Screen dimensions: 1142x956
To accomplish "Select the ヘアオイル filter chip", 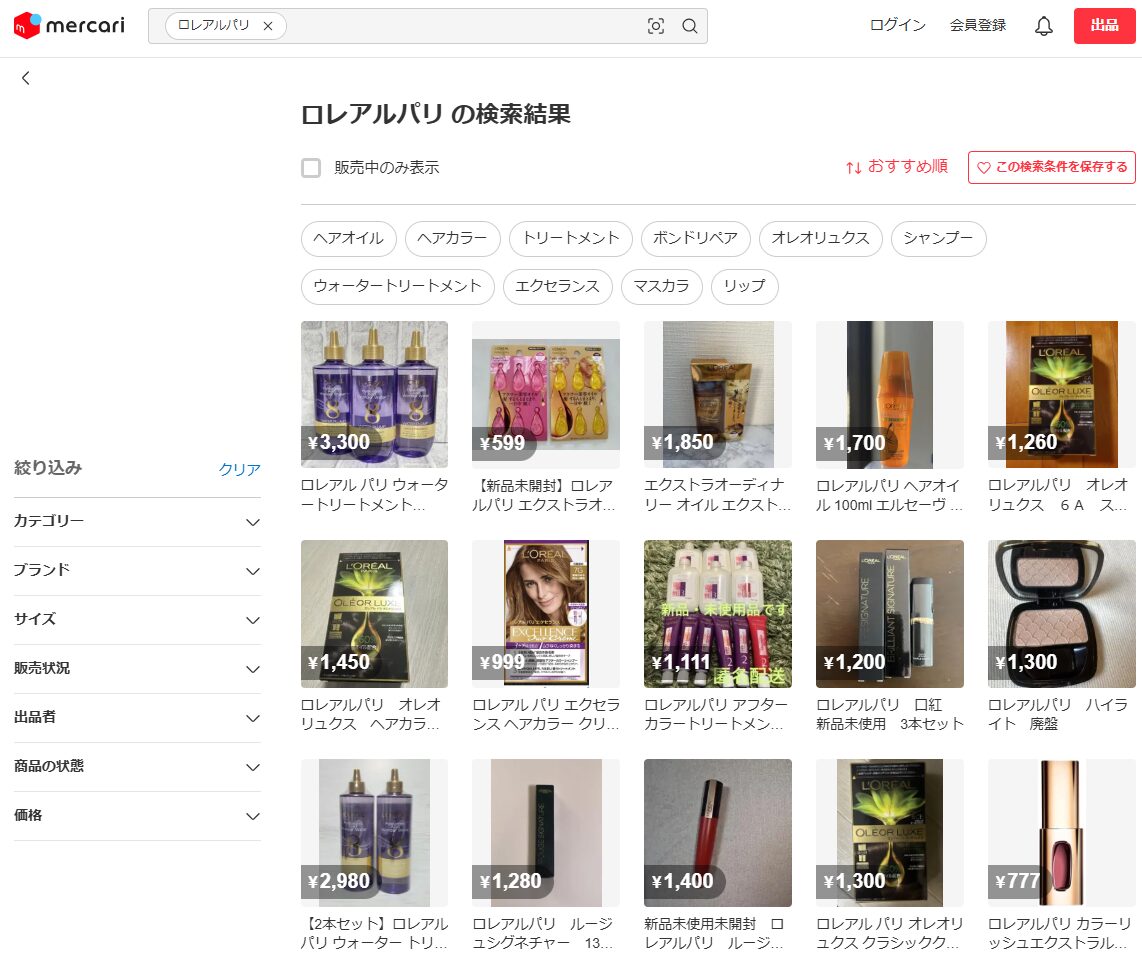I will (x=348, y=238).
